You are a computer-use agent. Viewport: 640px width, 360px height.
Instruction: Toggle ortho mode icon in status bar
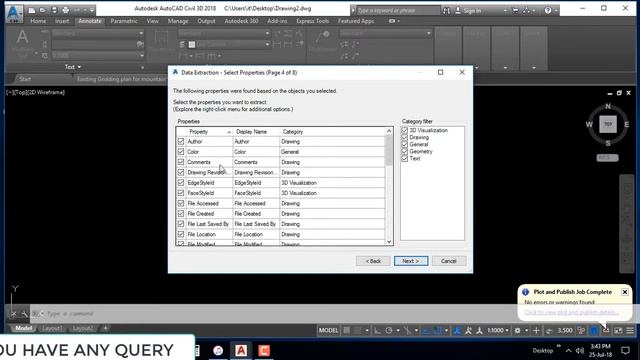point(378,330)
